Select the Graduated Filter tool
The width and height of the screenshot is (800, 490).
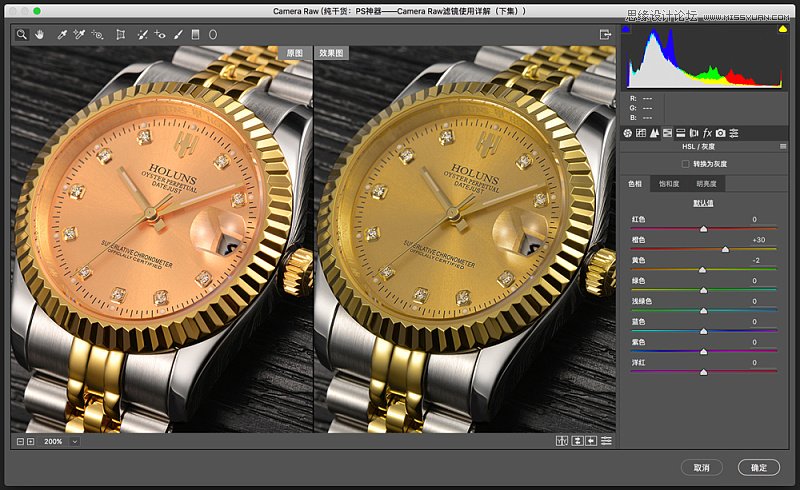click(196, 34)
